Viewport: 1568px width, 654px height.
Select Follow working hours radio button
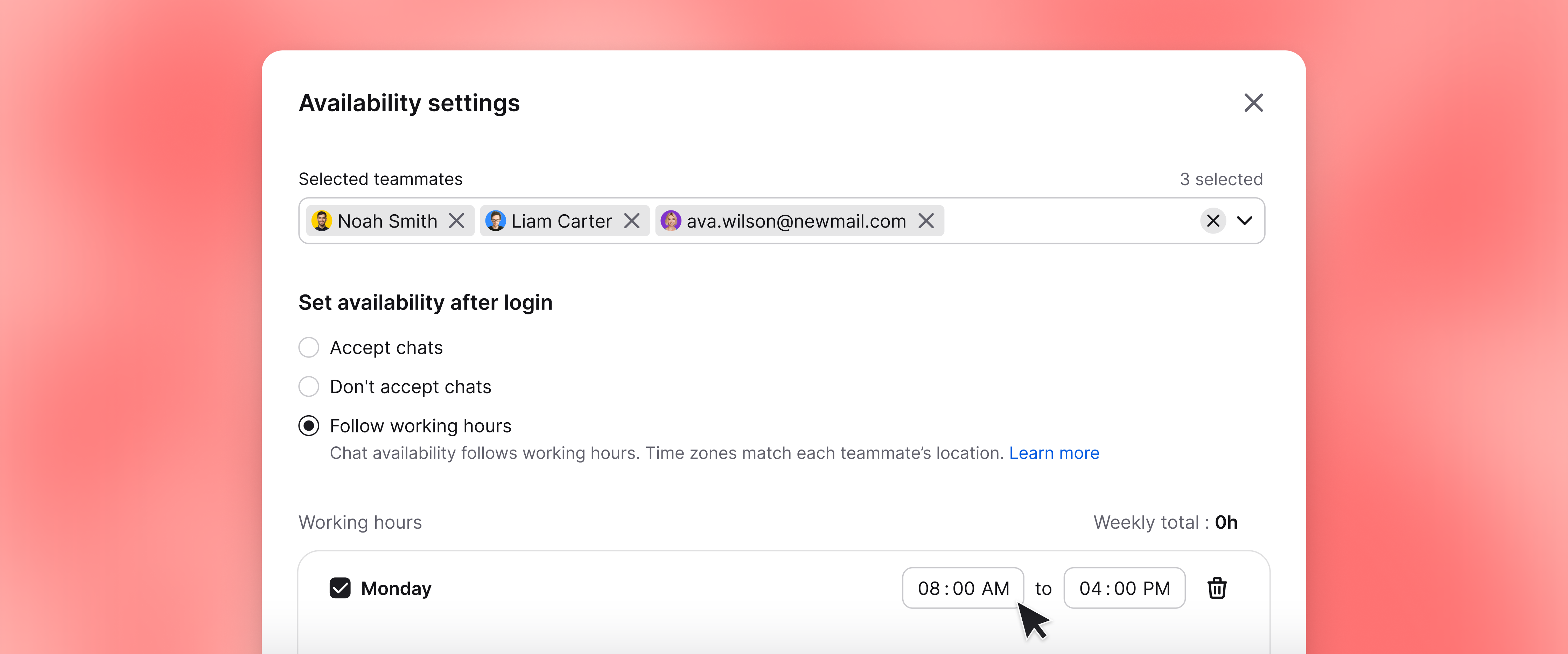click(309, 426)
